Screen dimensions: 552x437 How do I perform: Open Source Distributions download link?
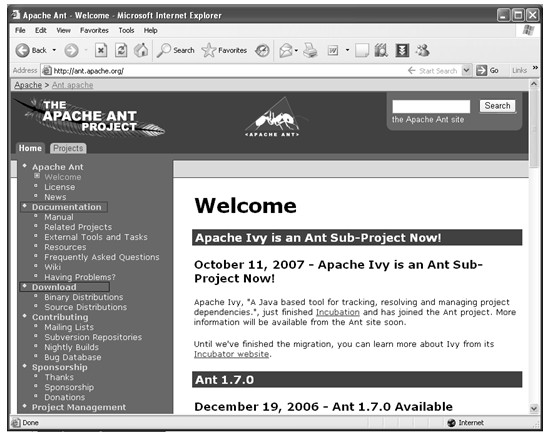86,307
